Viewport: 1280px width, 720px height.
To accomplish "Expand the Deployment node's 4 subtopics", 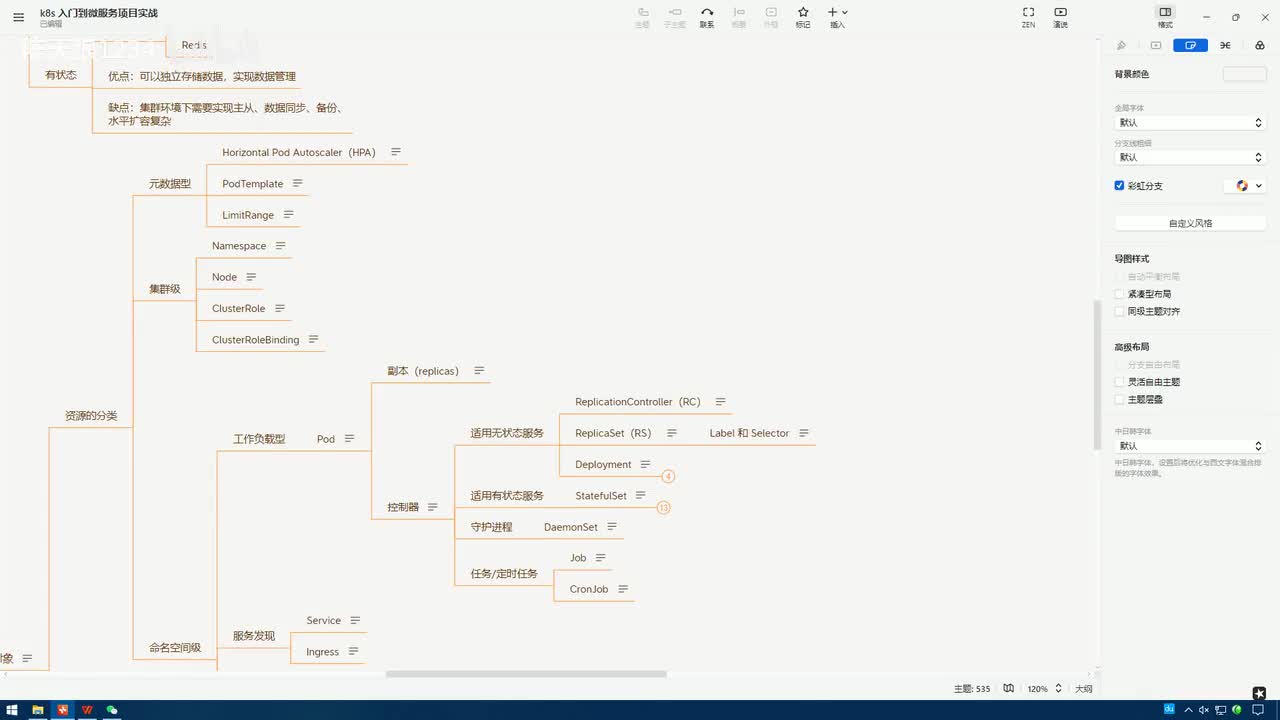I will (668, 477).
